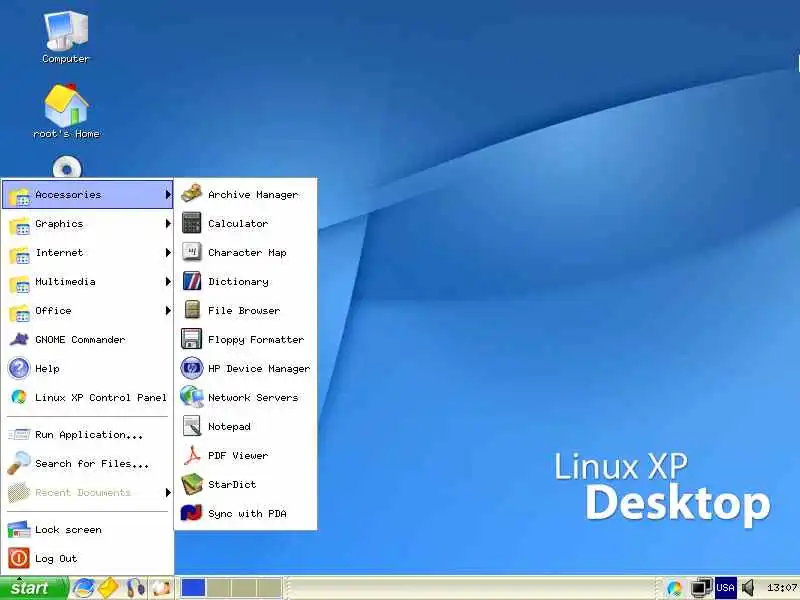Click the Floppy Formatter disk icon
The width and height of the screenshot is (800, 600).
[x=192, y=339]
